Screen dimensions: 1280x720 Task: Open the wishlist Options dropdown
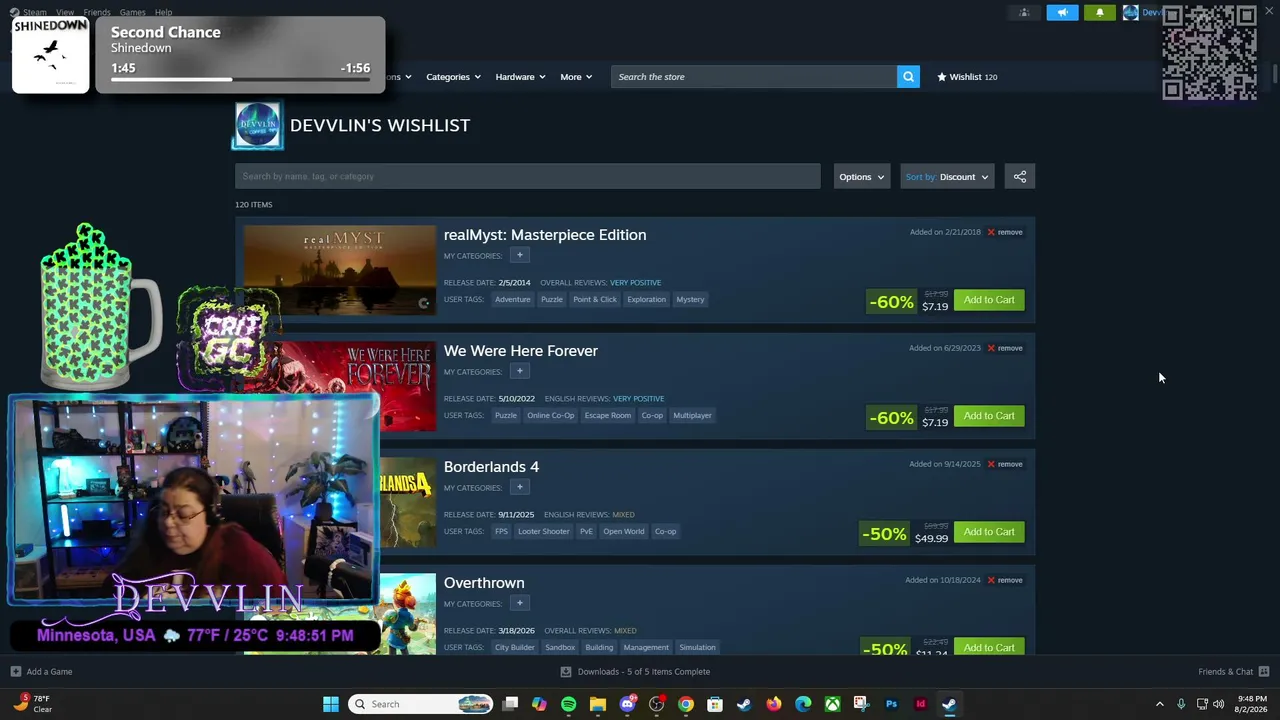click(x=861, y=177)
